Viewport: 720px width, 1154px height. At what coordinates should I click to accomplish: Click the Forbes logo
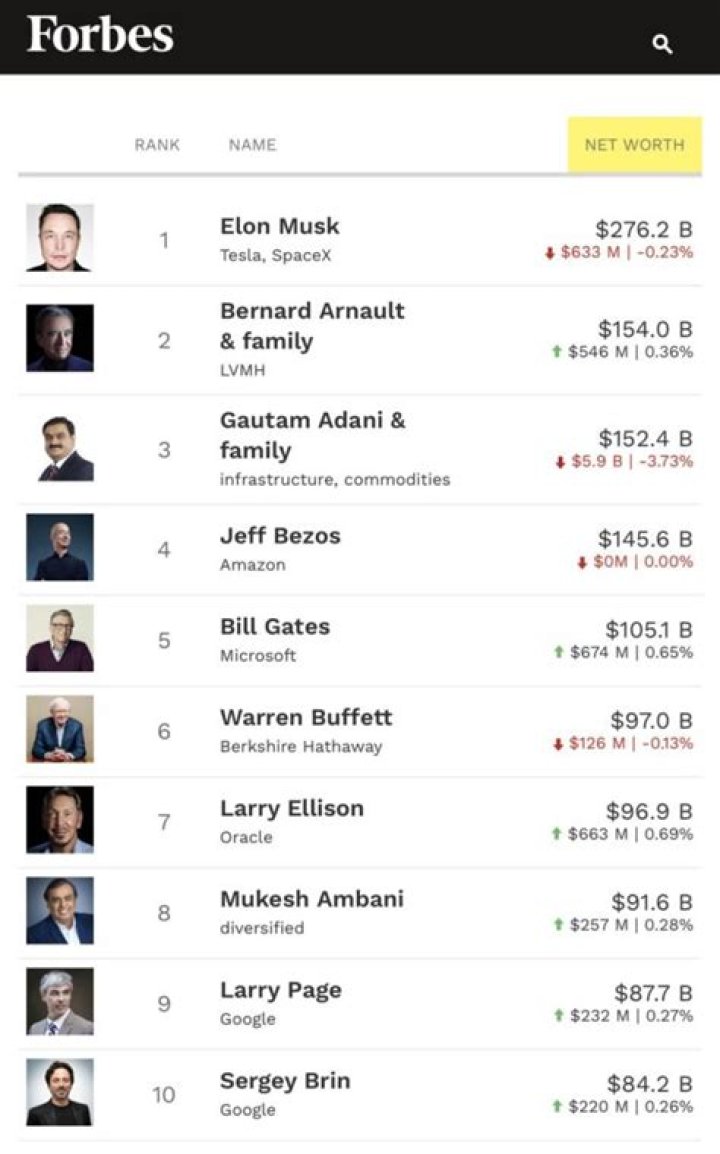click(97, 36)
